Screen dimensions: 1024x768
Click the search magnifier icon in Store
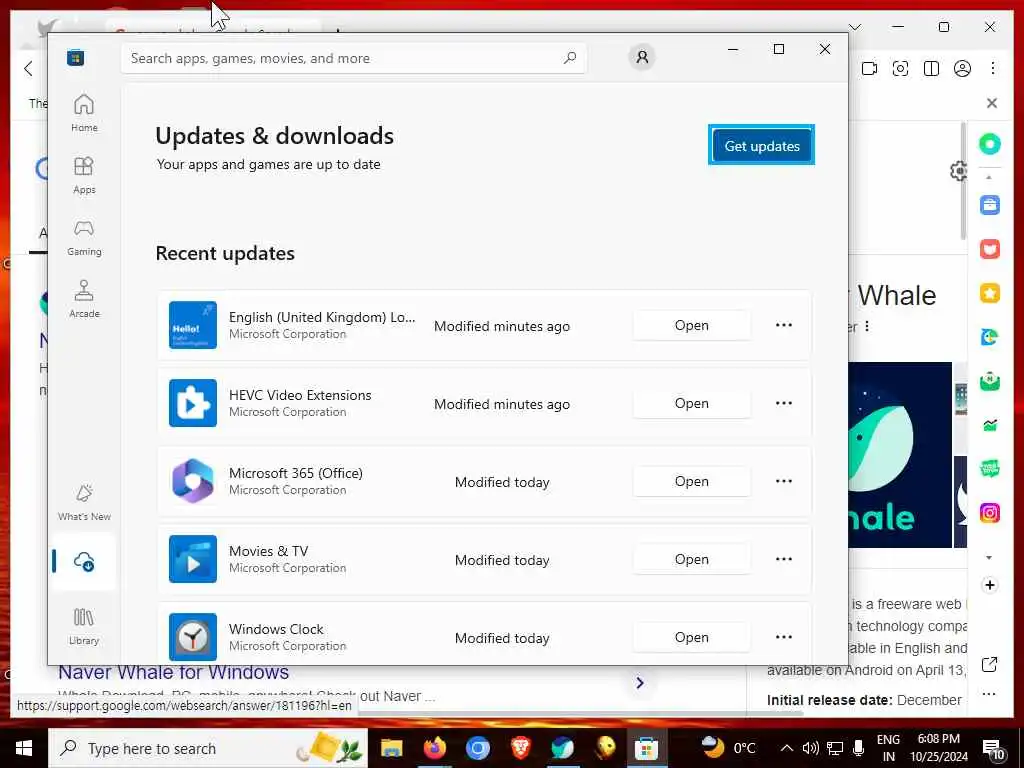pyautogui.click(x=569, y=58)
